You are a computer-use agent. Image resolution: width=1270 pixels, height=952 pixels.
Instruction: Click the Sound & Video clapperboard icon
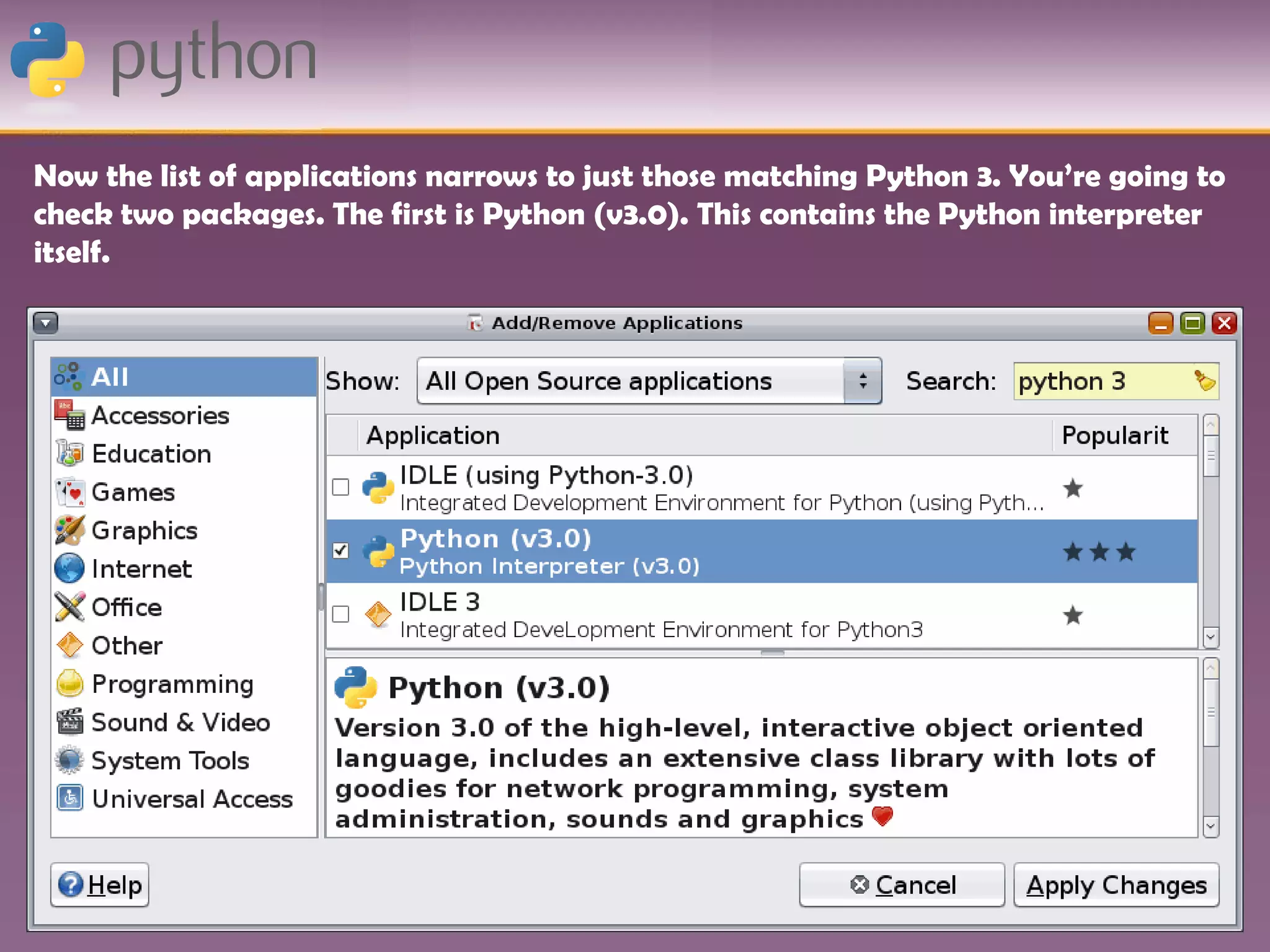pos(69,722)
